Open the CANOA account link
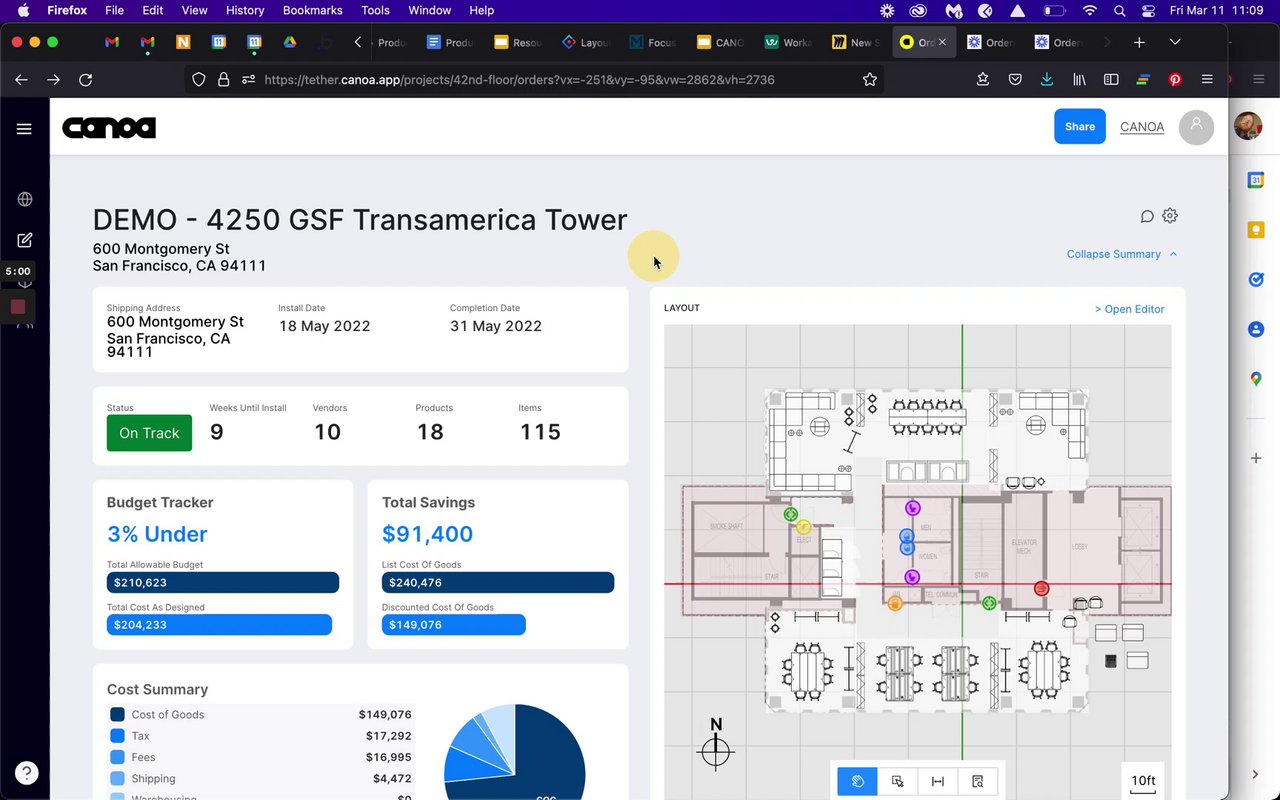 (1142, 127)
